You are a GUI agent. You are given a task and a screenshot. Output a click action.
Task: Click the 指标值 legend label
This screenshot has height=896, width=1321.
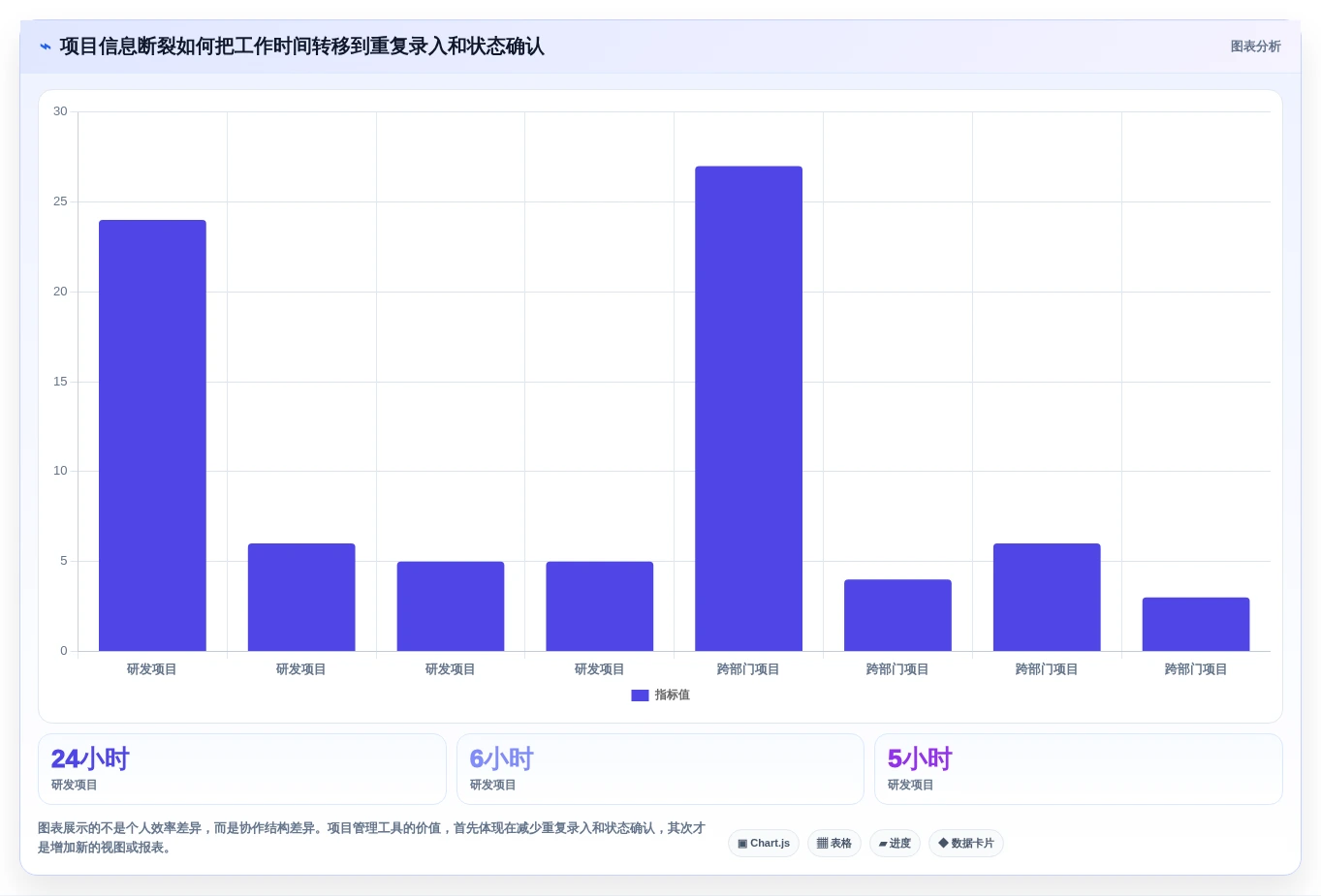[672, 695]
